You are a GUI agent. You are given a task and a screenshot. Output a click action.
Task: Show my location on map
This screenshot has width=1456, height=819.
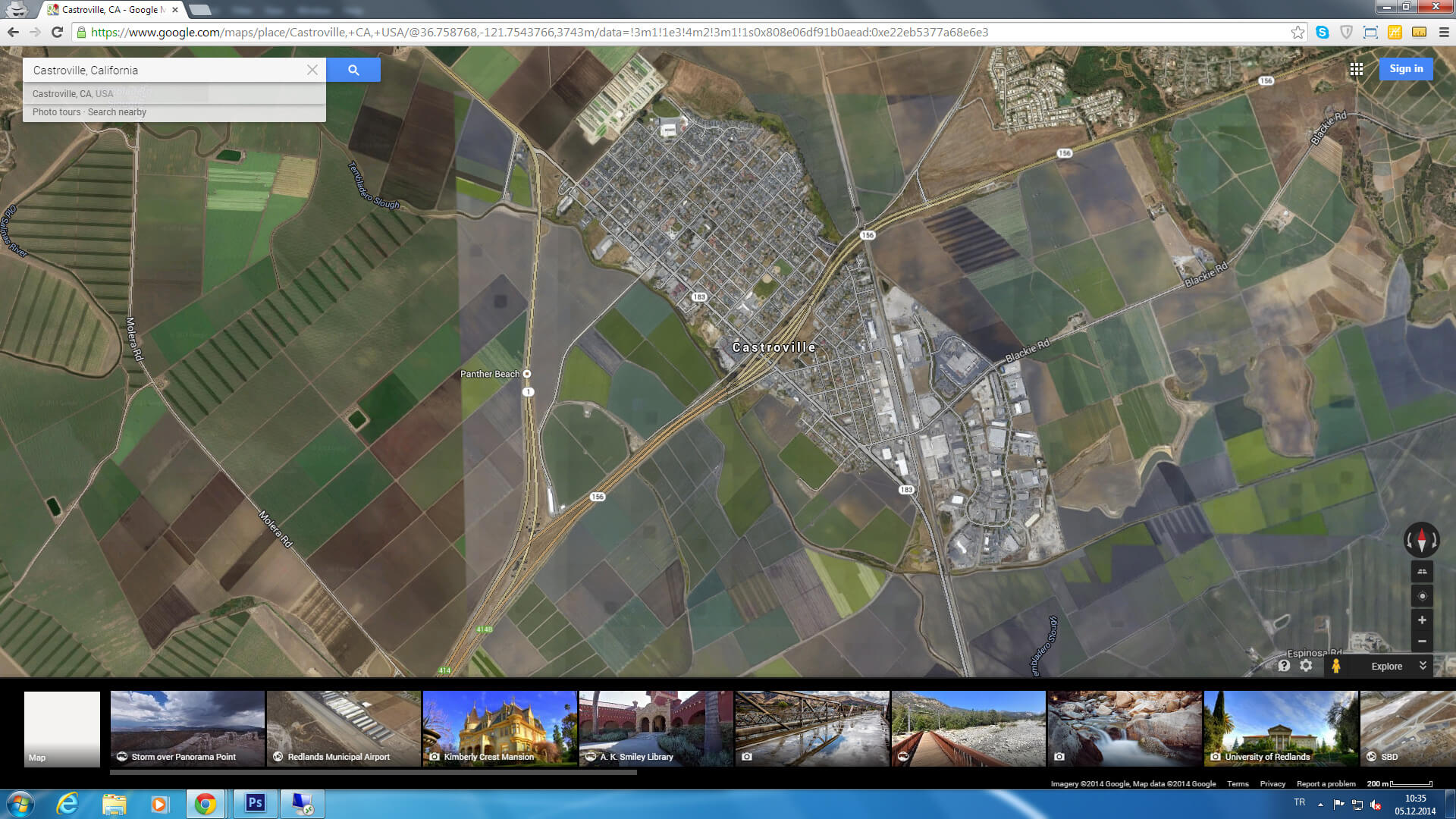(1422, 596)
